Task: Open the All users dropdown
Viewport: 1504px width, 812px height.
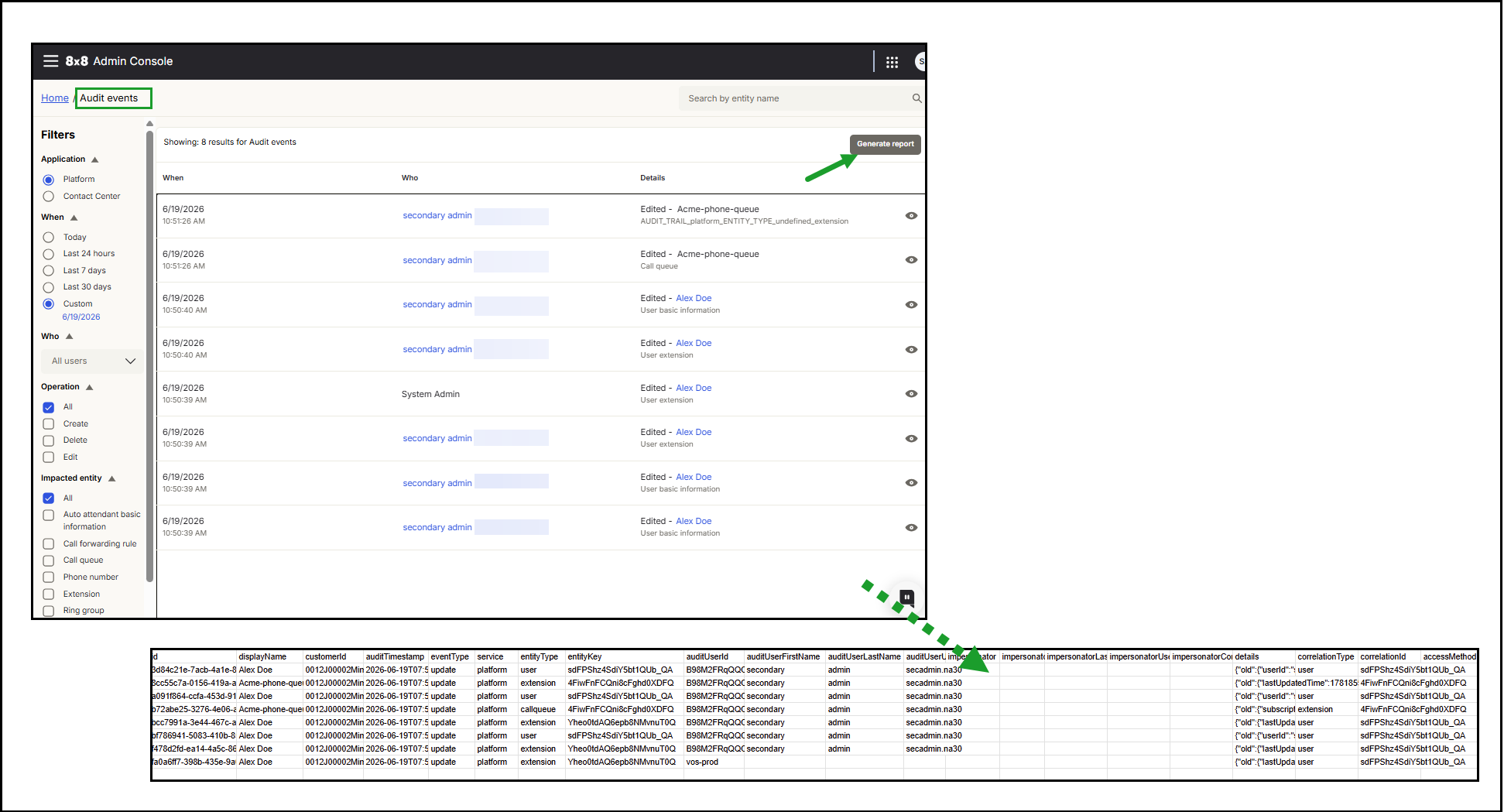Action: coord(92,361)
